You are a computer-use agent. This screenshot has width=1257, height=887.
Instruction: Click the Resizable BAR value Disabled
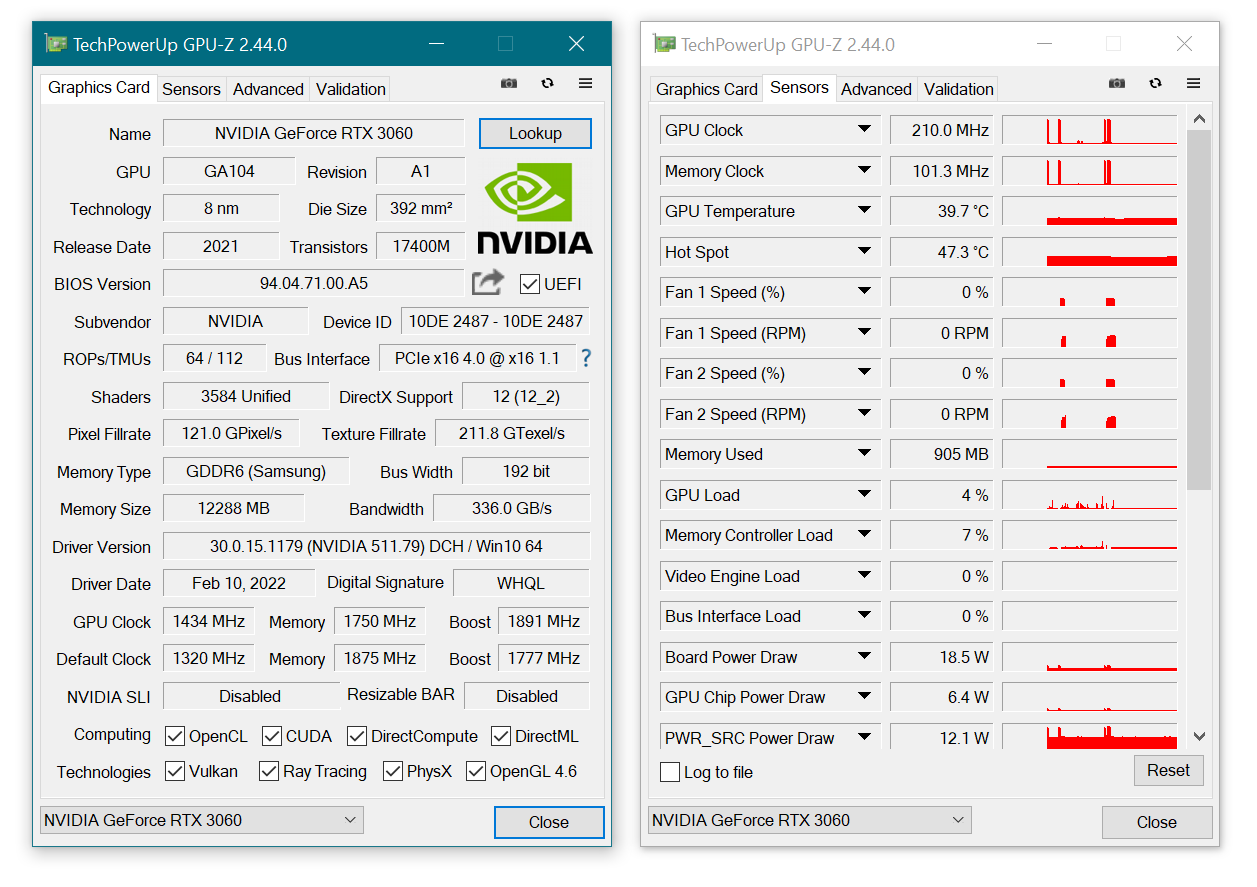527,696
